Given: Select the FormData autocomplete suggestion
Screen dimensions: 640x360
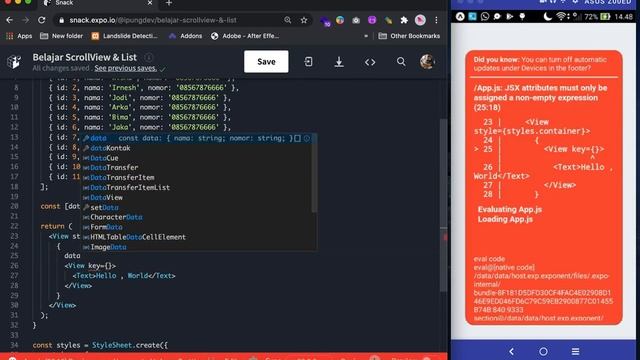Looking at the screenshot, I should tap(198, 227).
